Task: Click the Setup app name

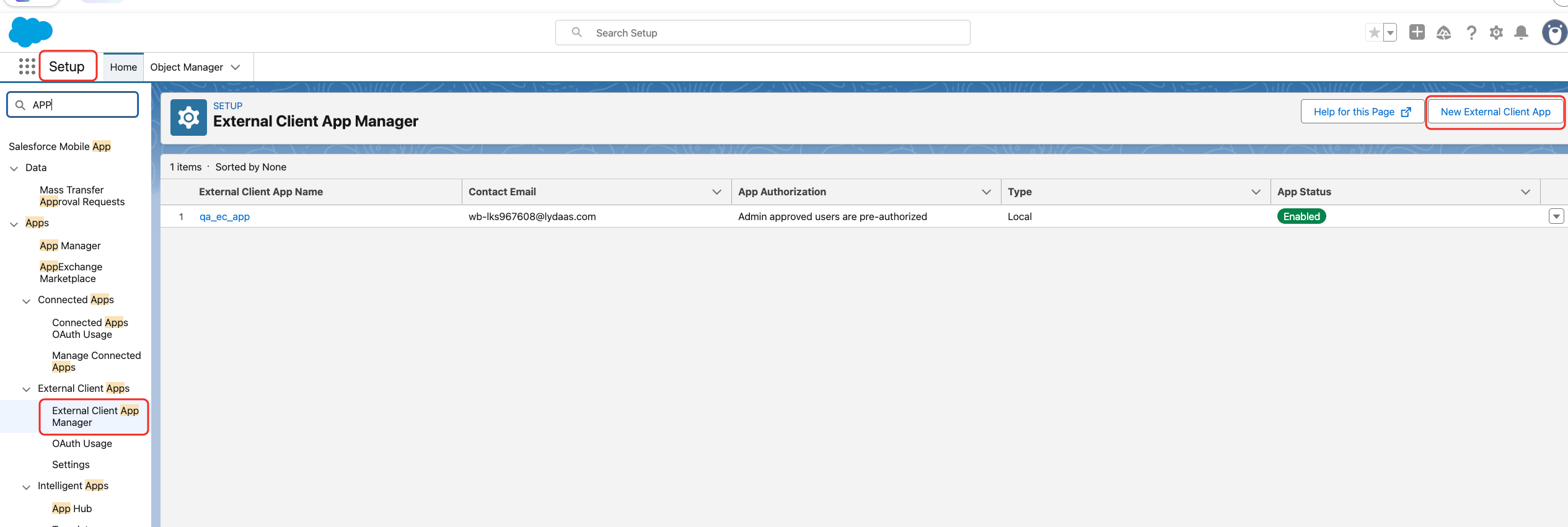Action: (67, 66)
